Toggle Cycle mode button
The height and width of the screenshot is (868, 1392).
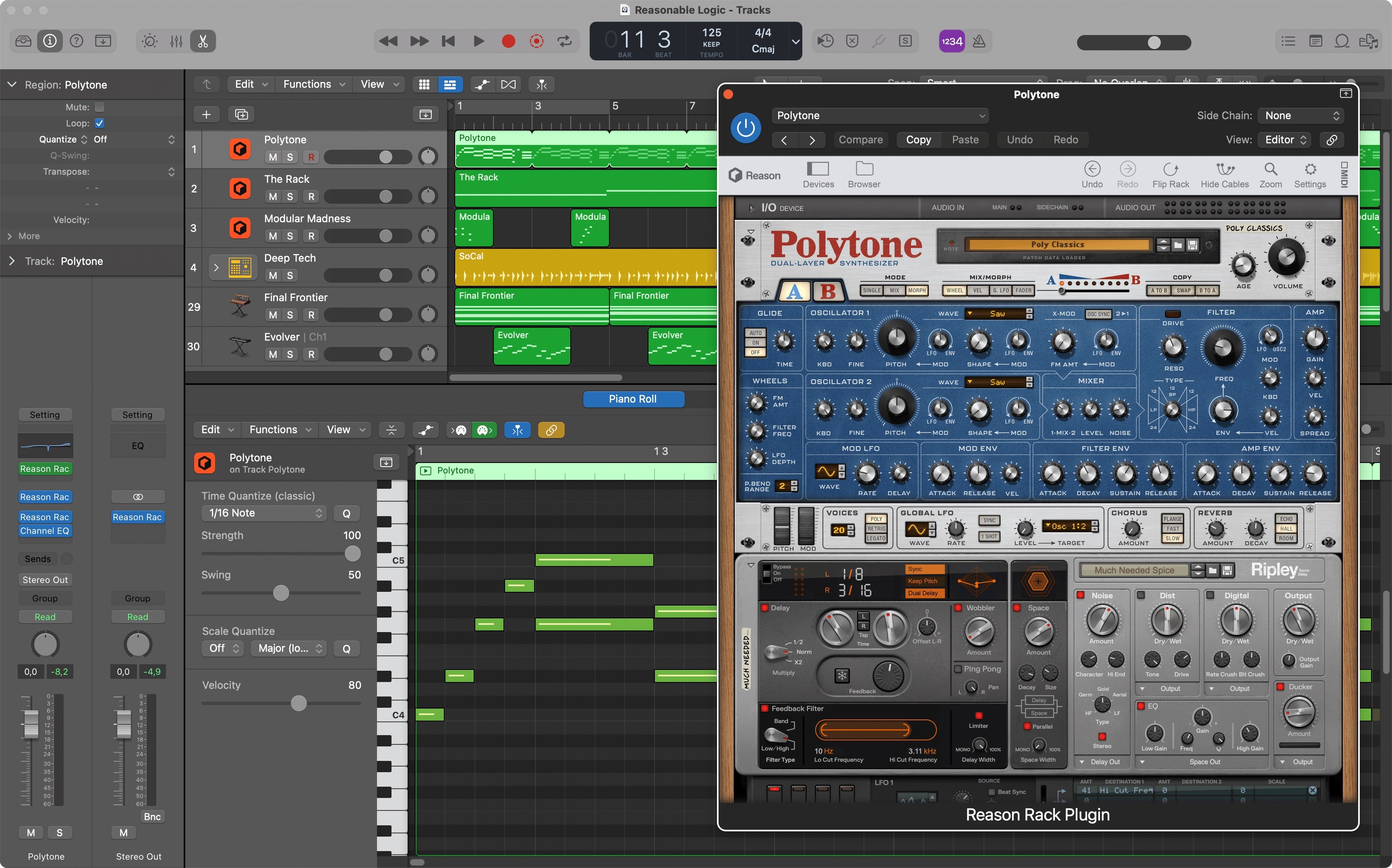click(565, 41)
